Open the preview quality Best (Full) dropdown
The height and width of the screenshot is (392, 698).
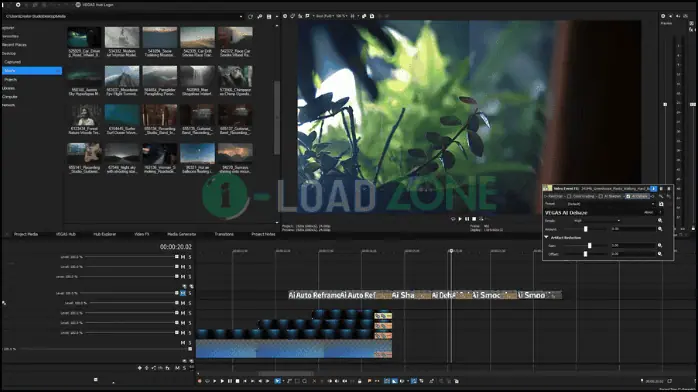coord(324,16)
